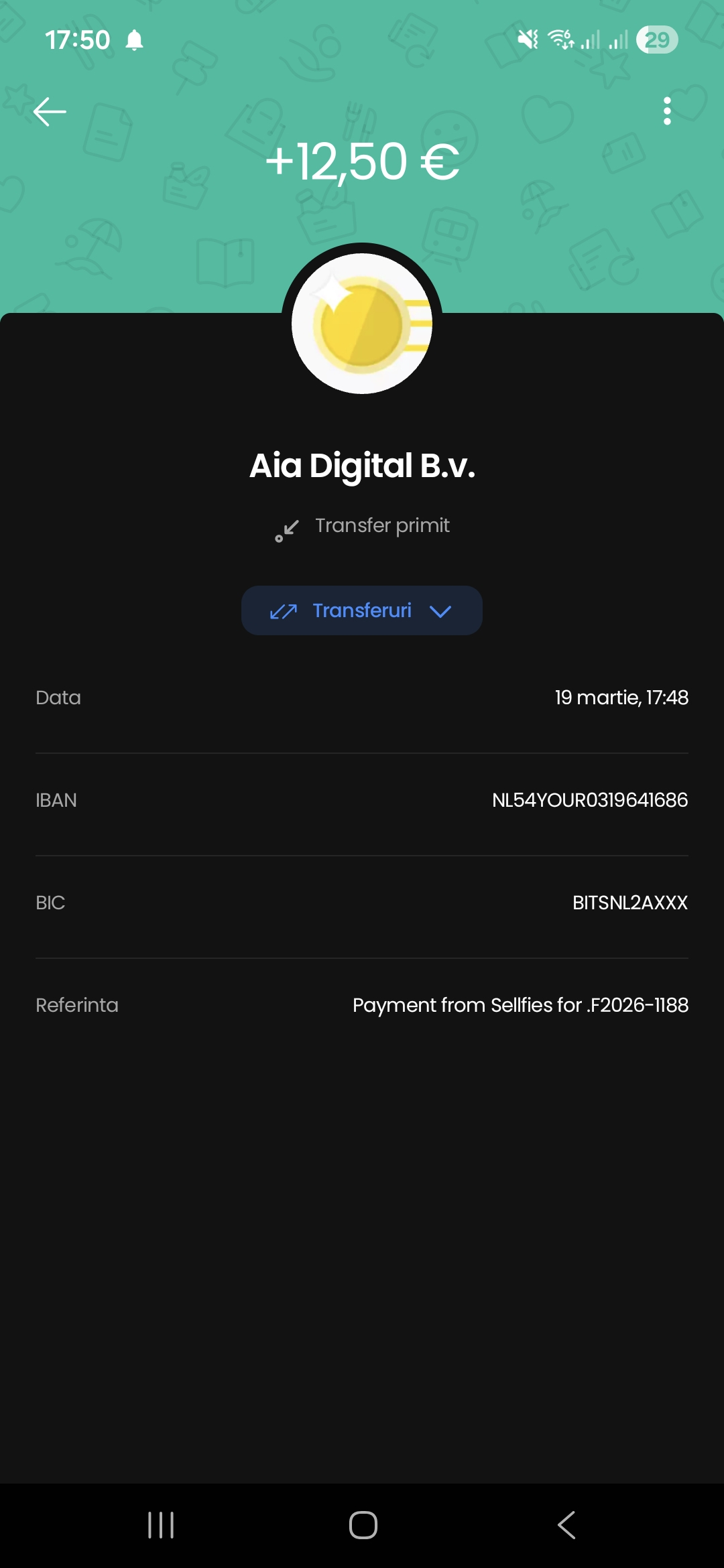Image resolution: width=724 pixels, height=1568 pixels.
Task: Tap the incoming arrow icon beside Transfer primit
Action: (x=287, y=530)
